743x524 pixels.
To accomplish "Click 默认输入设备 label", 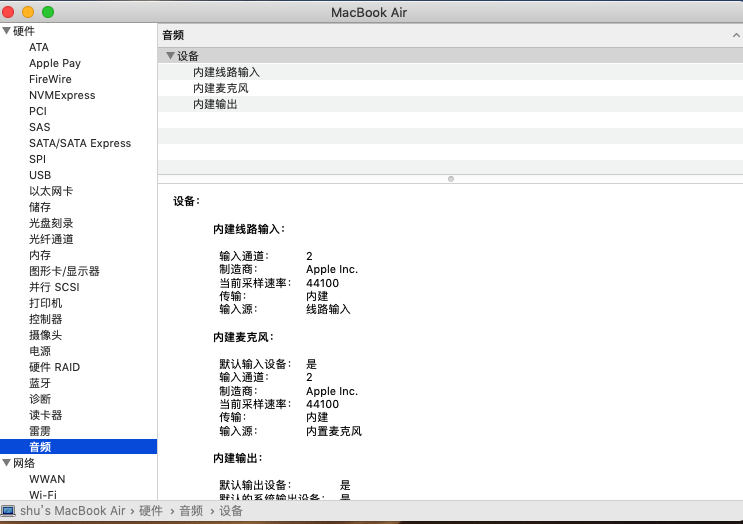I will click(255, 364).
